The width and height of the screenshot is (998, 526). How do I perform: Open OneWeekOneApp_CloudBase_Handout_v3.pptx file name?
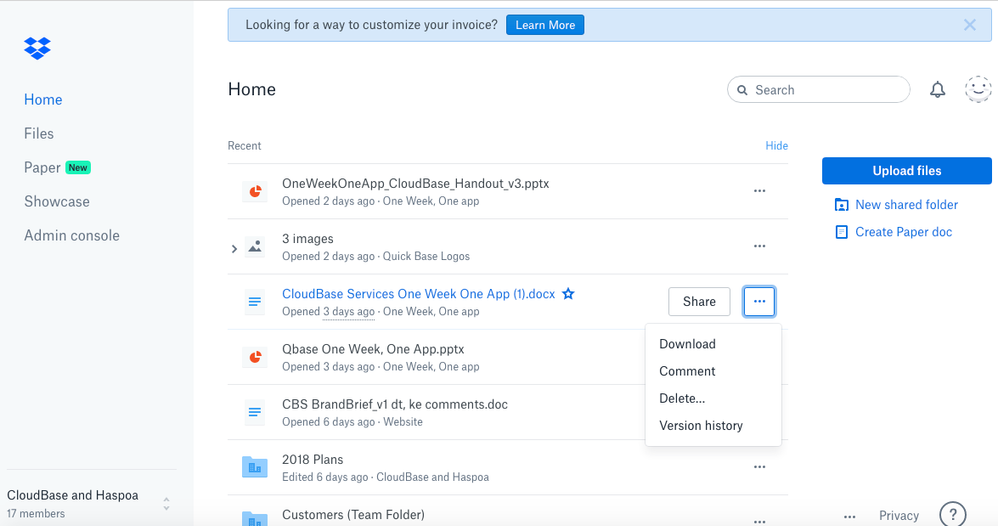point(416,183)
